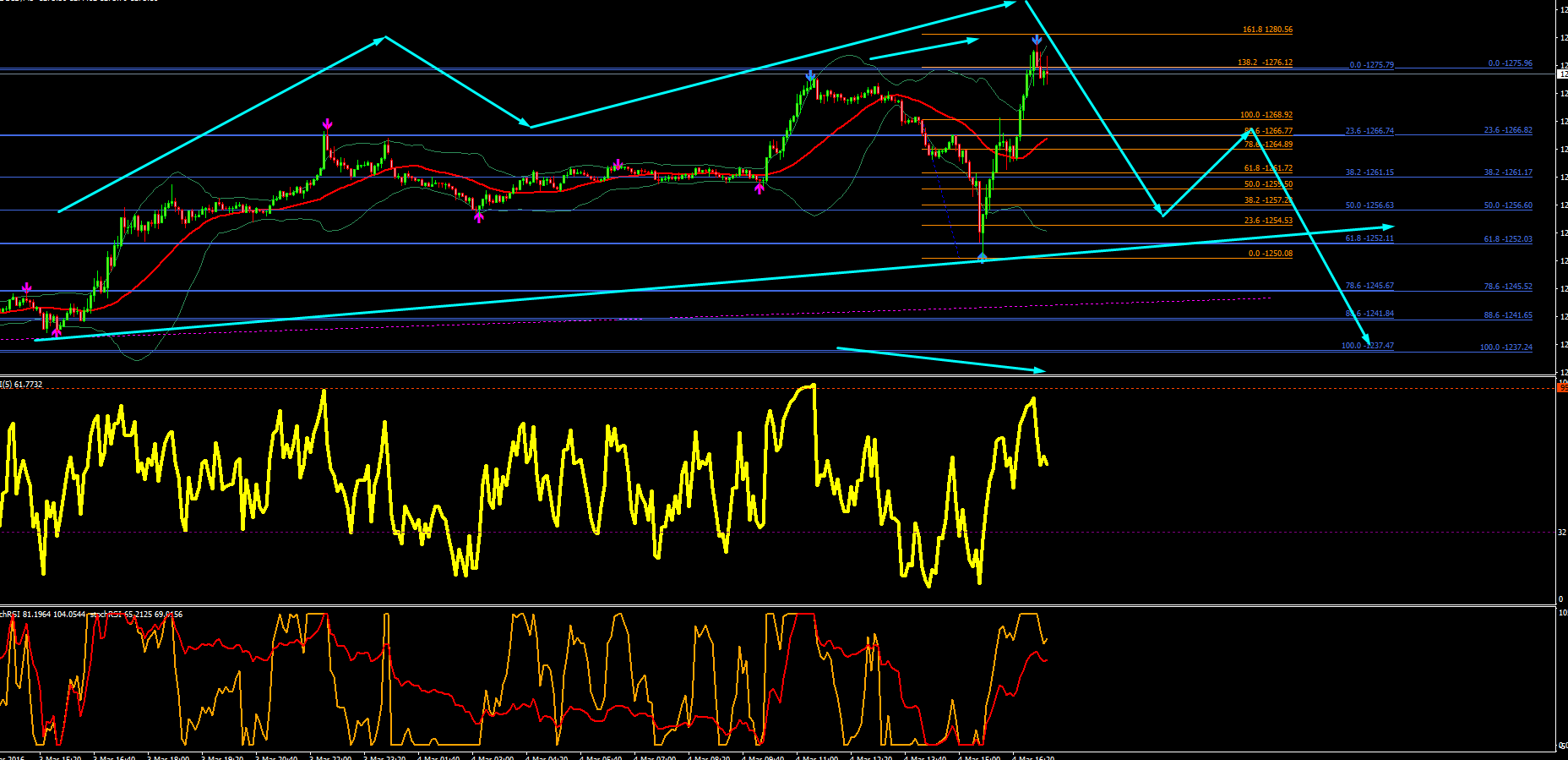Click the blue retracement label 23.6 -1266.82
Viewport: 1568px width, 760px height.
tap(1508, 130)
